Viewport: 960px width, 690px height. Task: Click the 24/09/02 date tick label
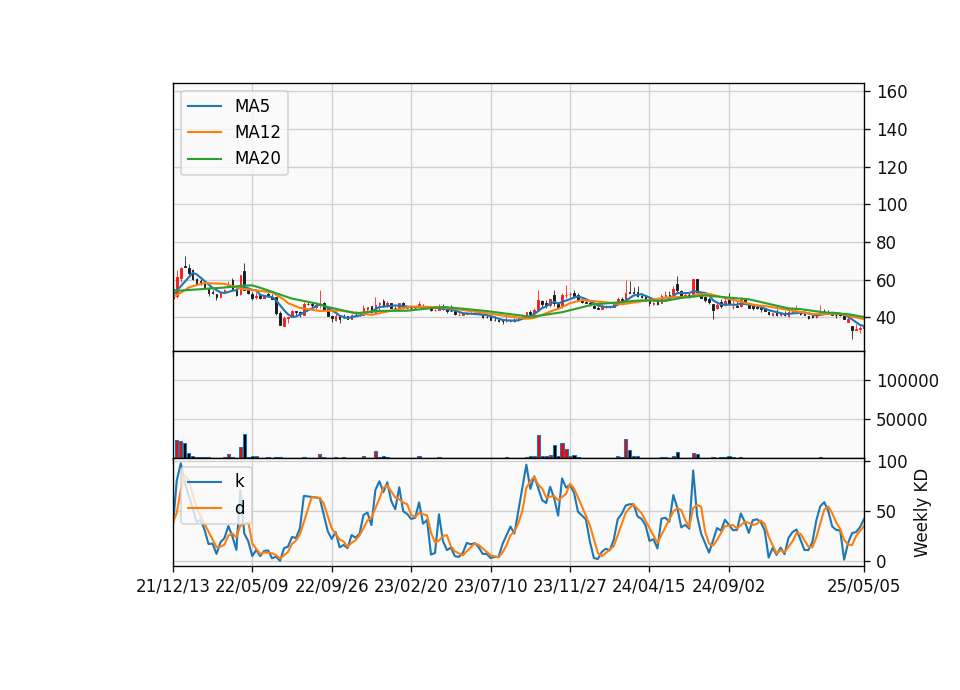tap(729, 586)
